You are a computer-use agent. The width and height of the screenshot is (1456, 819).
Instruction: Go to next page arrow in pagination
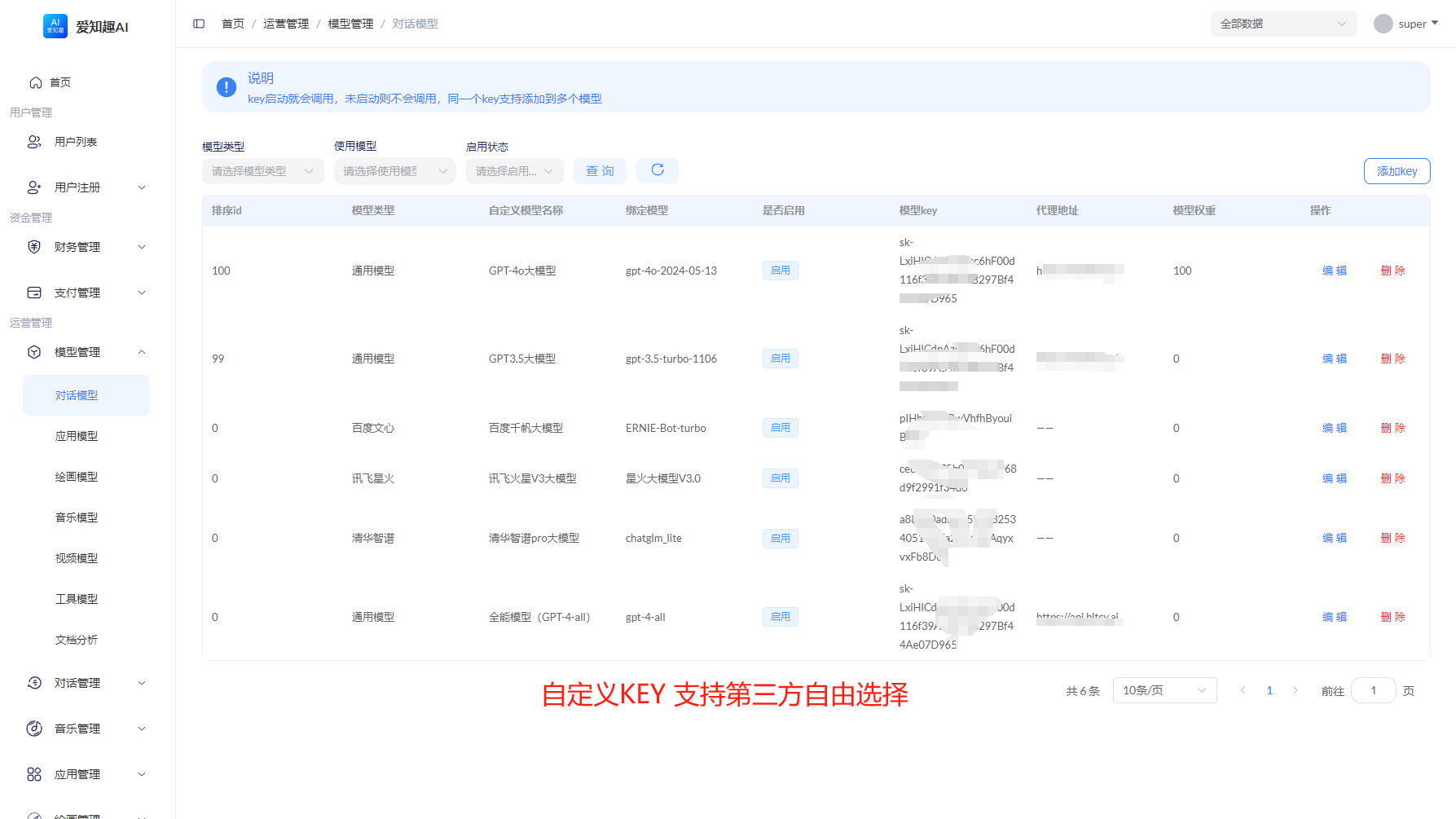pyautogui.click(x=1295, y=690)
